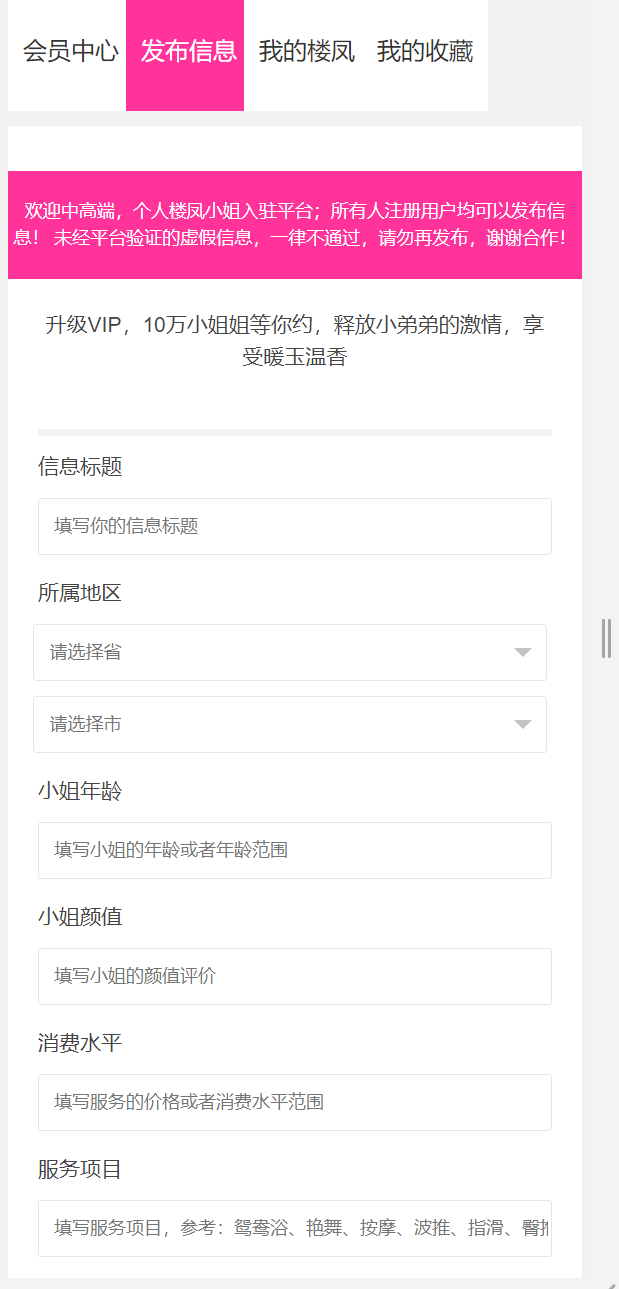Switch to the 发布信息 tab
This screenshot has width=619, height=1289.
click(188, 51)
